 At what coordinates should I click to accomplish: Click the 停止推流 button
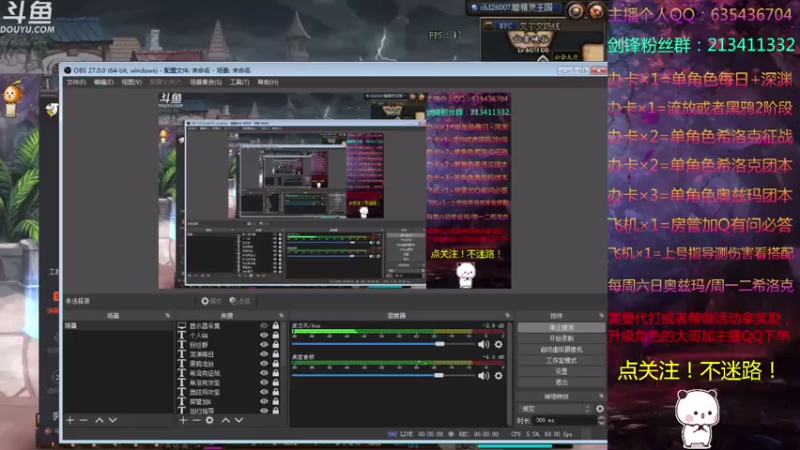coord(561,328)
